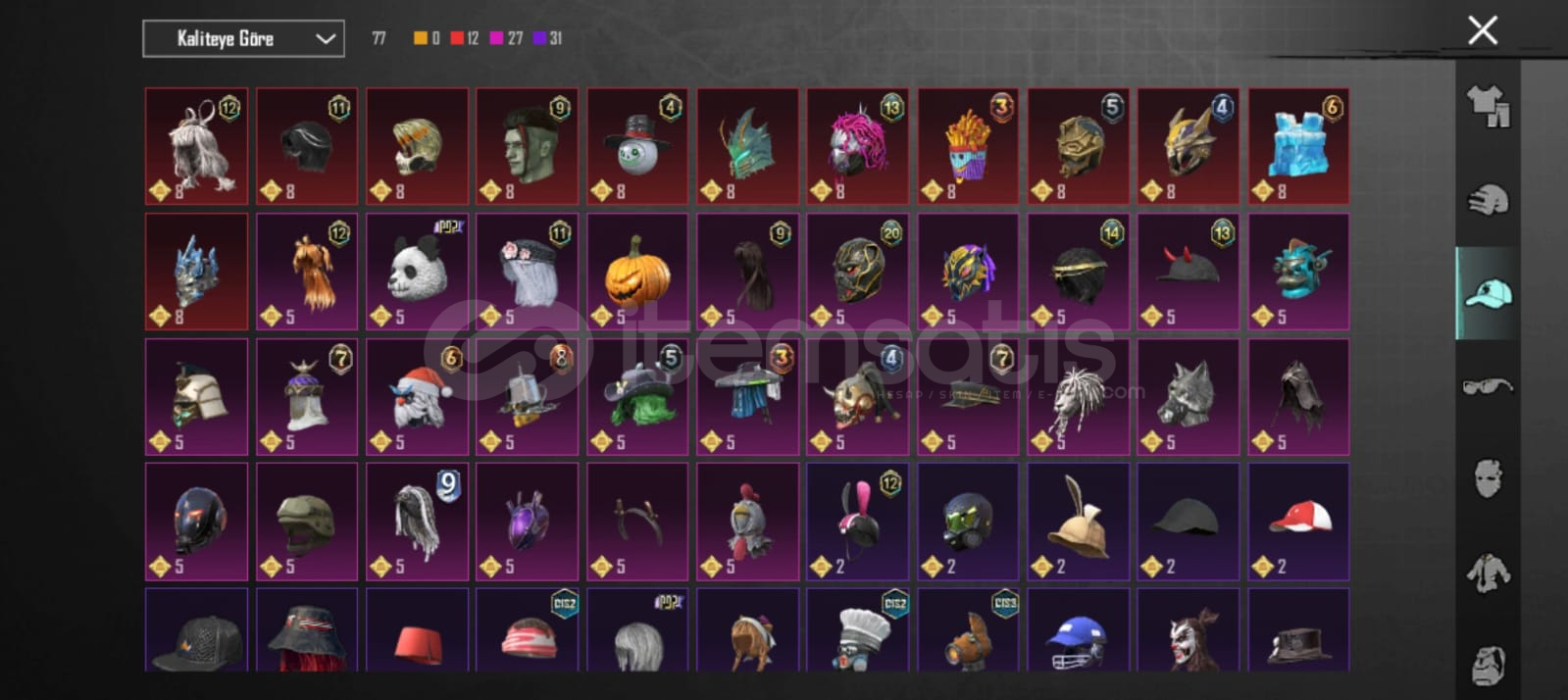This screenshot has height=700, width=1568.
Task: Select the french fries hat item
Action: [x=968, y=146]
